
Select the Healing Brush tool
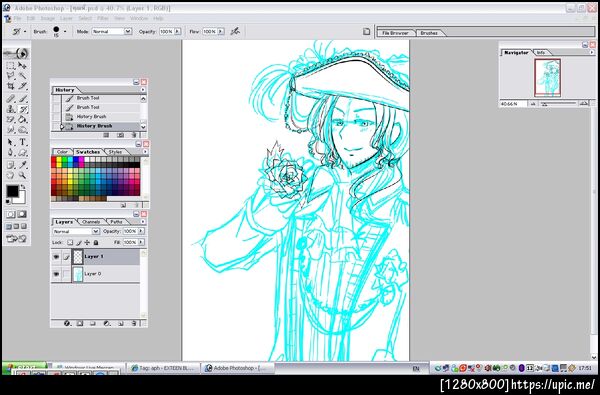coord(11,99)
